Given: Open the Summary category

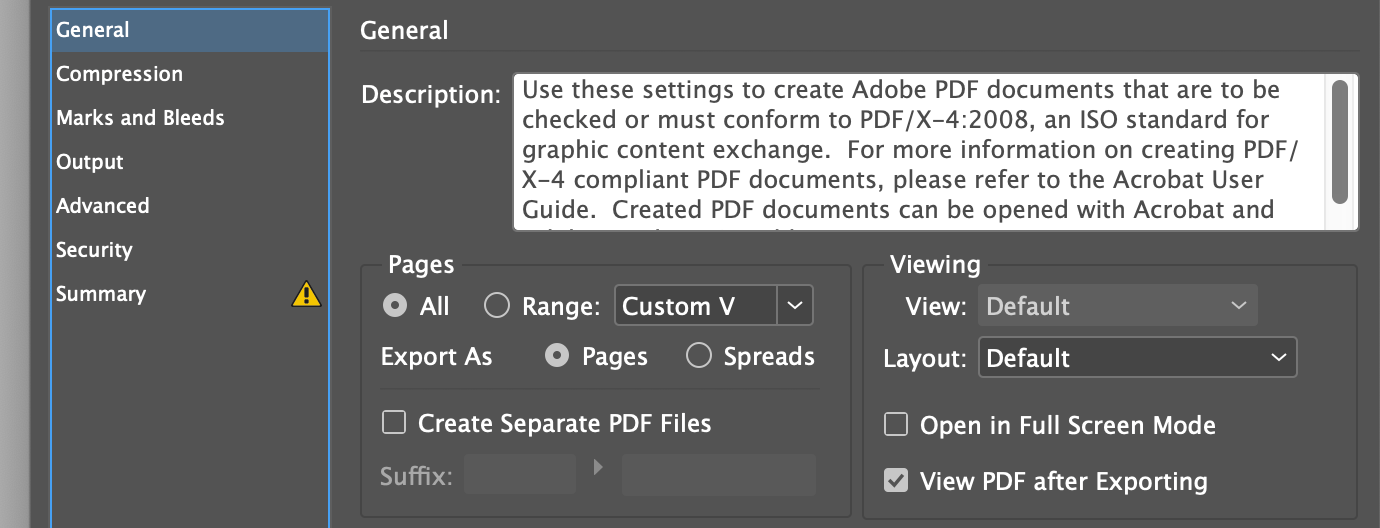Looking at the screenshot, I should [x=190, y=294].
